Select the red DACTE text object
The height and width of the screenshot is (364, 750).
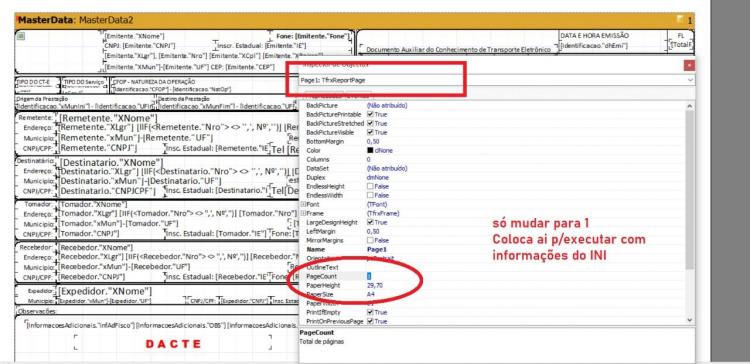click(x=173, y=344)
